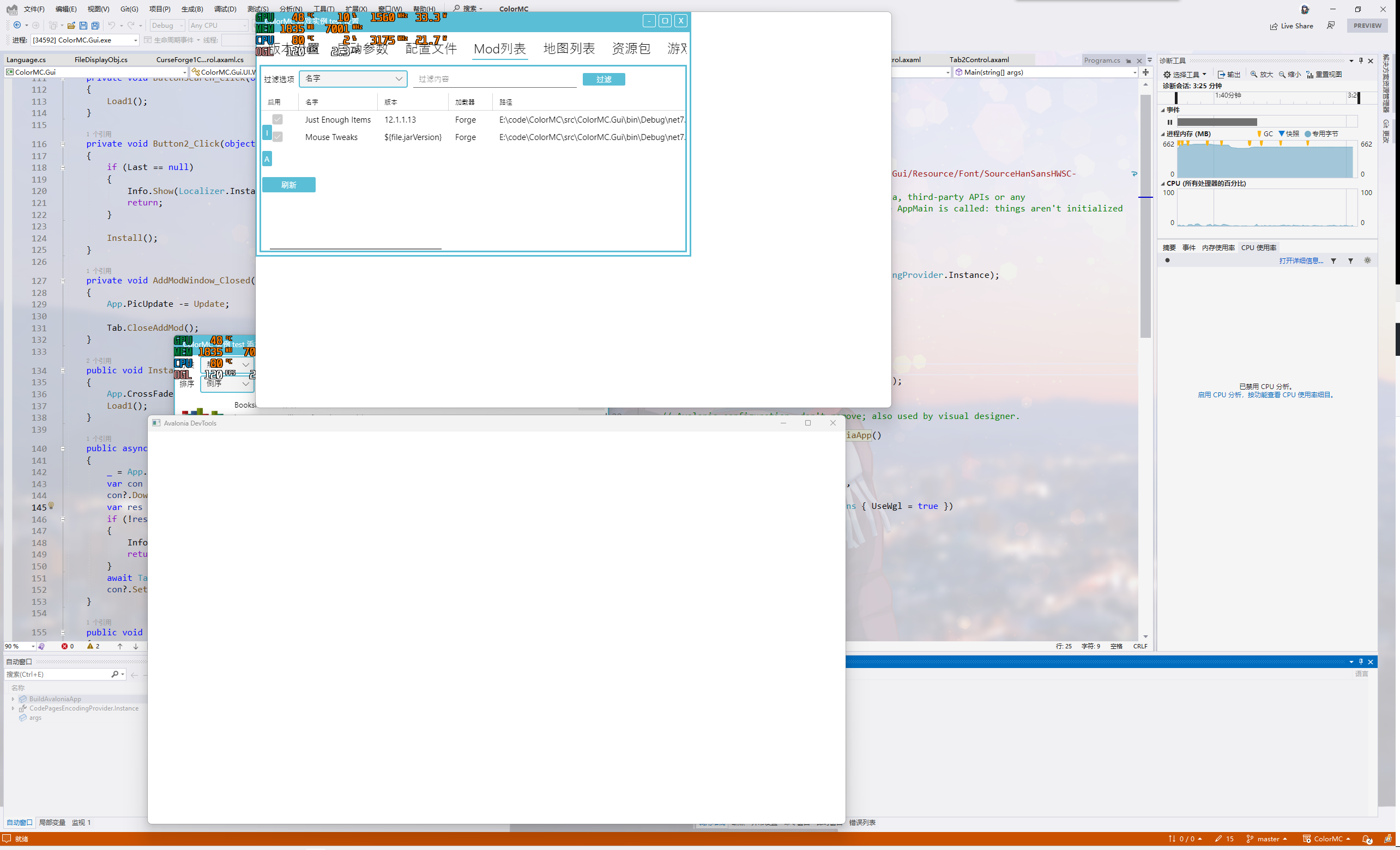Open the 打开详细信息 link in diagnostics

click(x=1301, y=260)
